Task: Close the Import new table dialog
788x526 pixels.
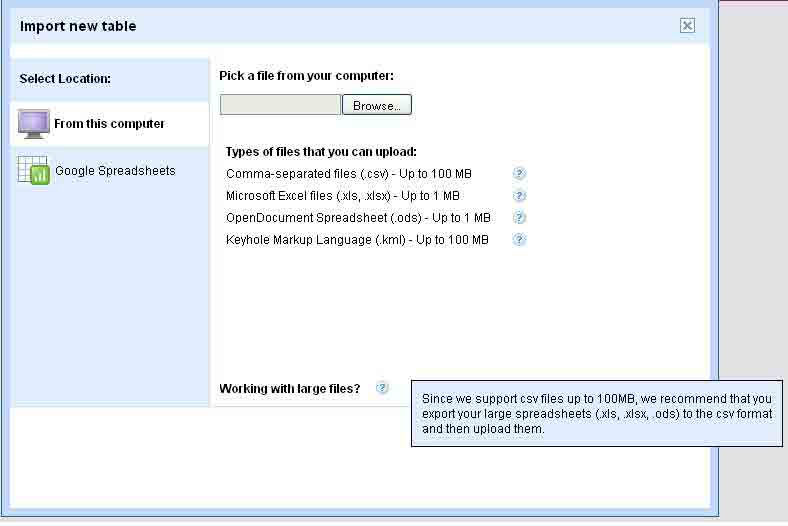Action: 687,25
